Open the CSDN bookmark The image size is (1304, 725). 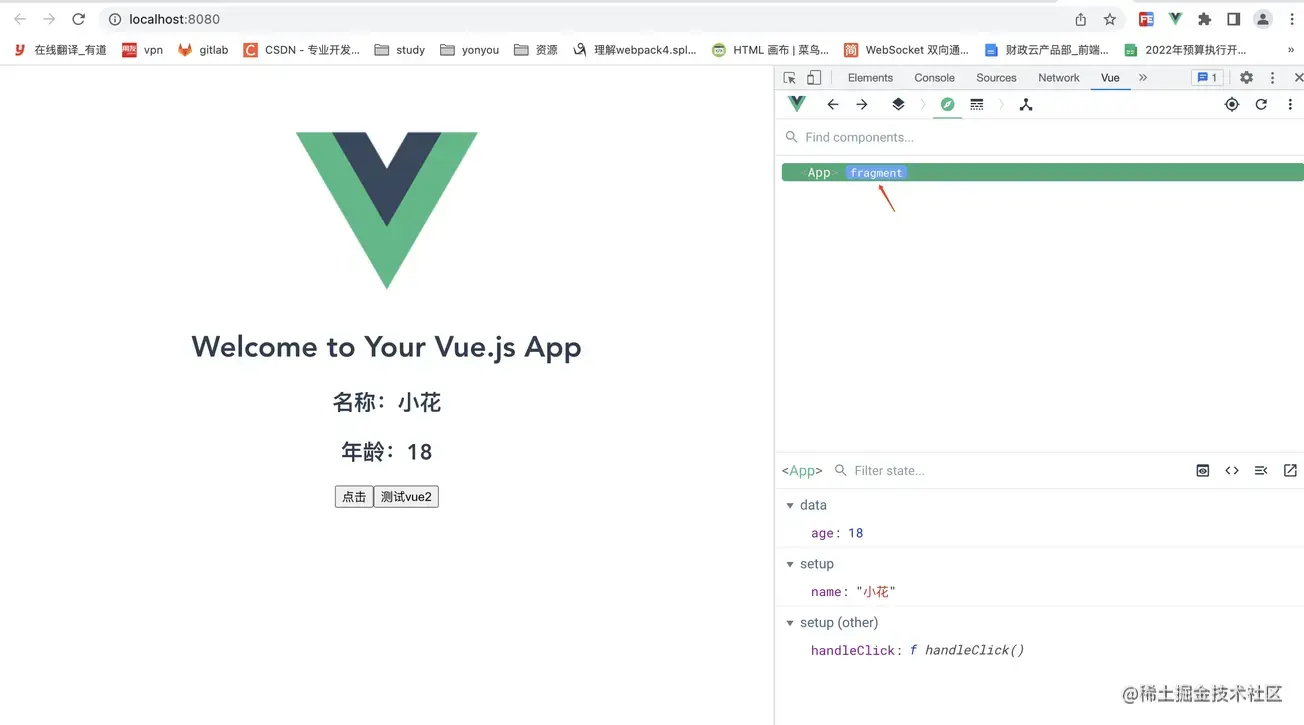(x=301, y=49)
